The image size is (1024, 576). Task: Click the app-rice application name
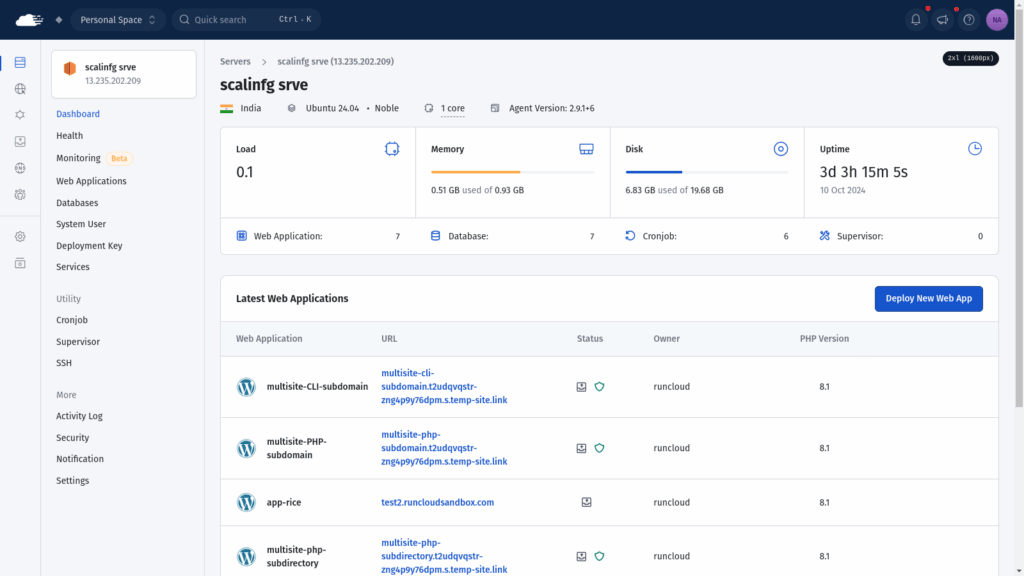tap(284, 502)
